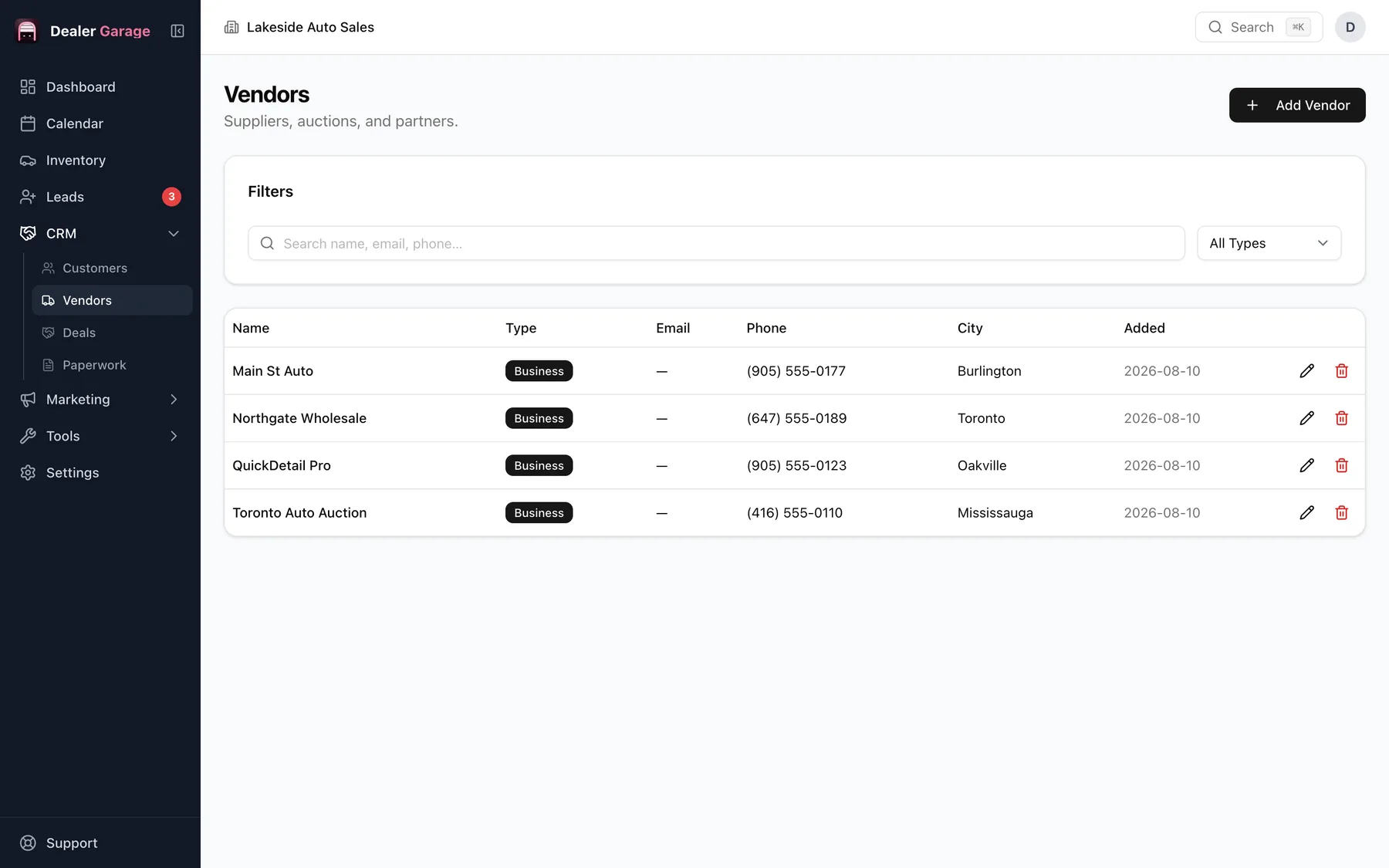Click the Calendar icon in sidebar

pos(28,123)
